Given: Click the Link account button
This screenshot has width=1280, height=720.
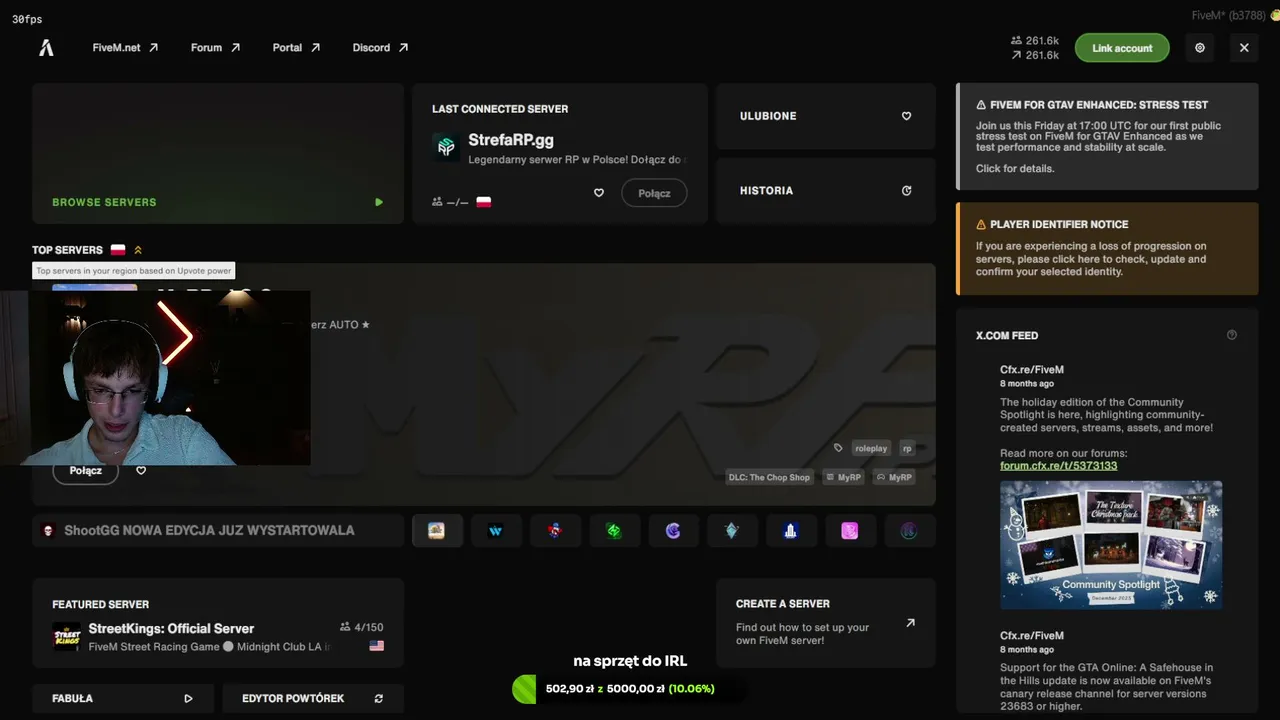Looking at the screenshot, I should (x=1122, y=48).
